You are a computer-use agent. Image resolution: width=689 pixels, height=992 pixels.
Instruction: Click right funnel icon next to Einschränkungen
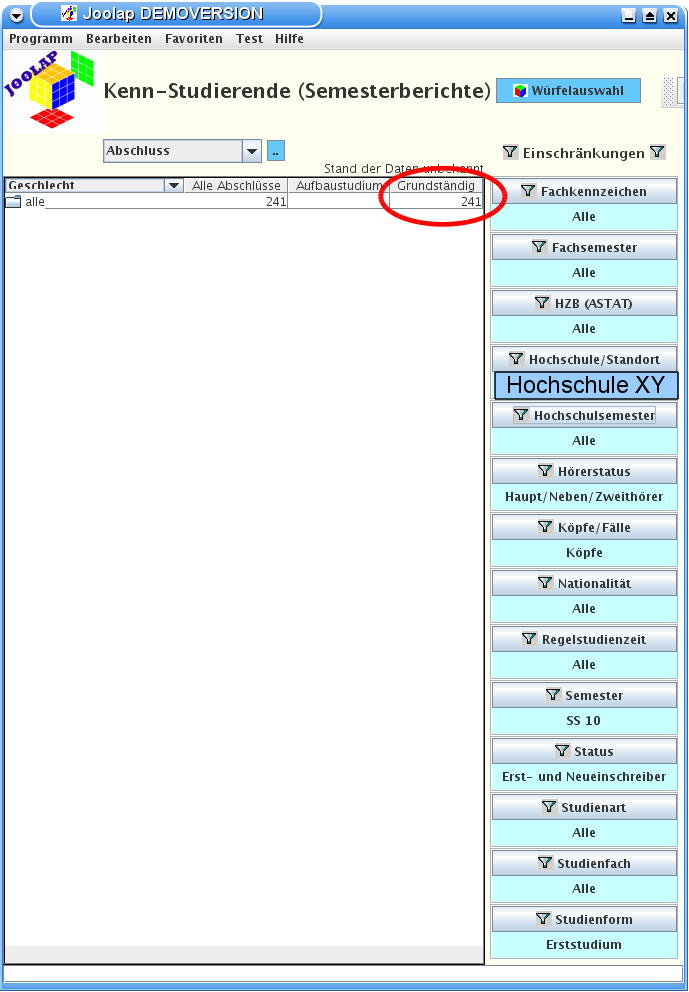(657, 153)
